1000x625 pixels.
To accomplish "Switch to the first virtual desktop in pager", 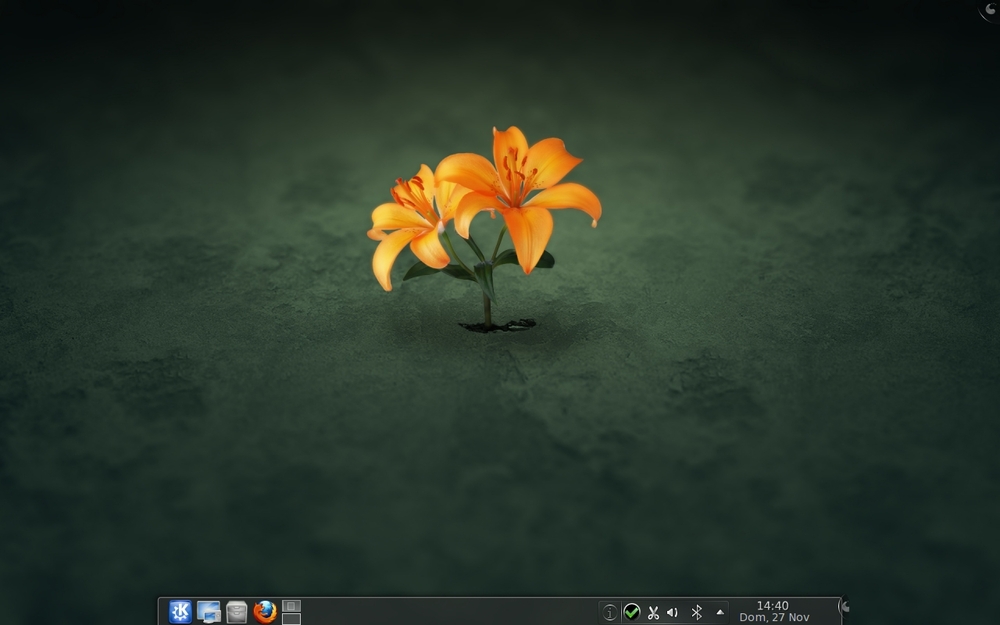I will 291,606.
